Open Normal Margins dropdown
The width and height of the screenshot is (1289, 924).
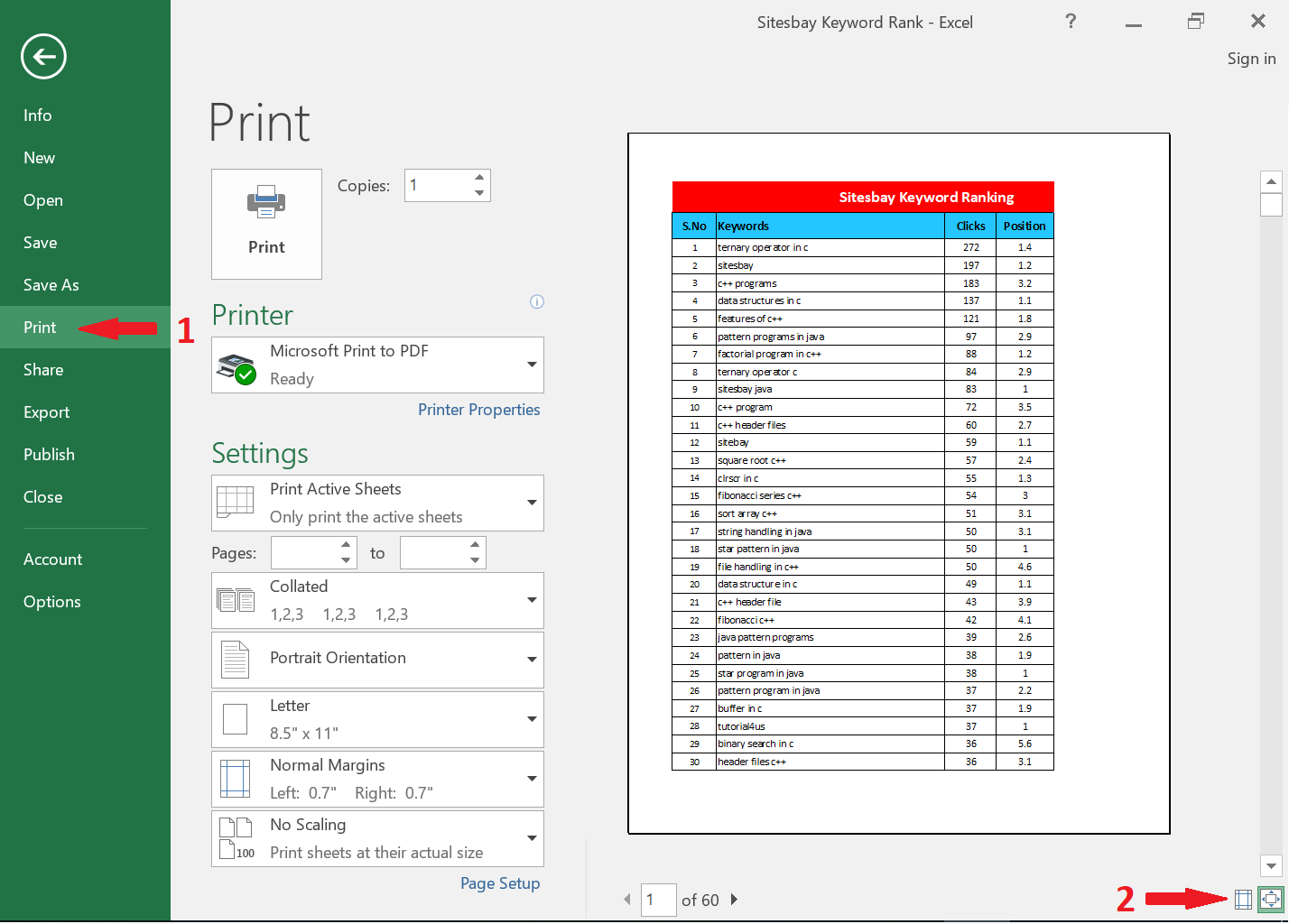pyautogui.click(x=377, y=779)
